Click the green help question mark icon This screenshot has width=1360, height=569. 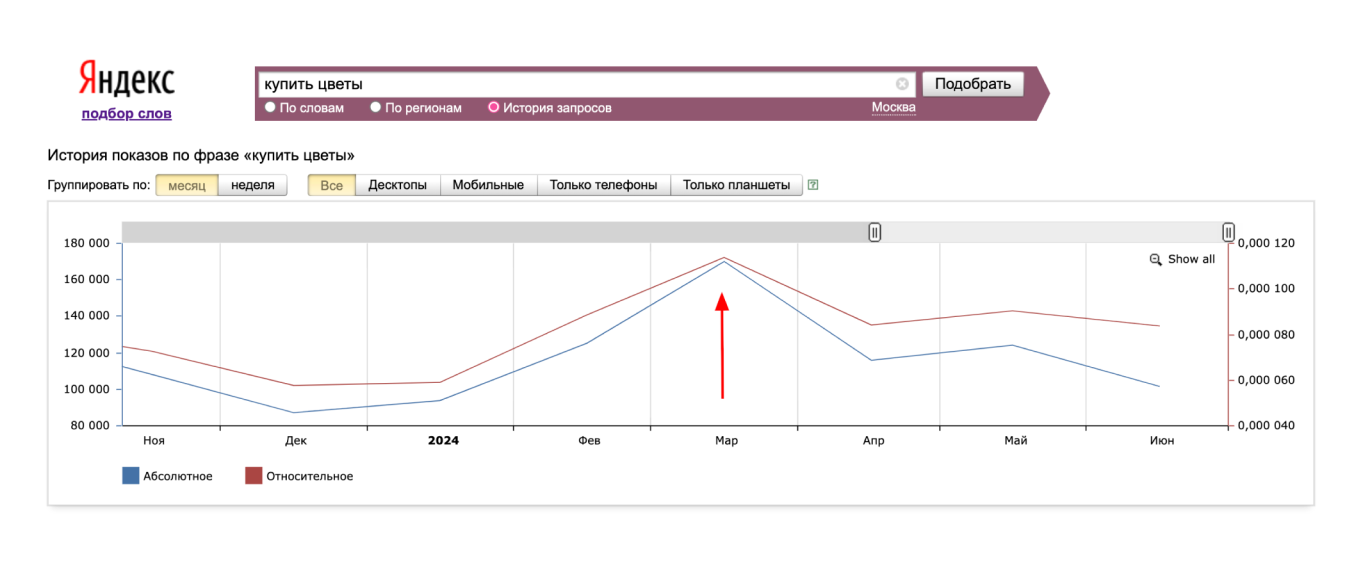coord(813,185)
